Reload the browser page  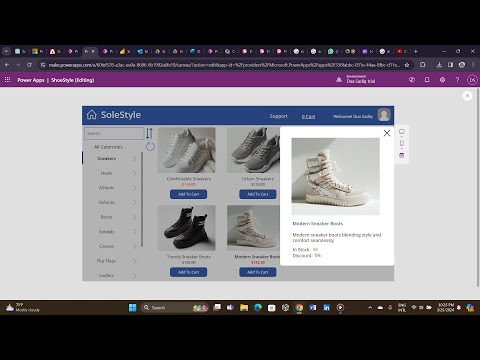(29, 65)
